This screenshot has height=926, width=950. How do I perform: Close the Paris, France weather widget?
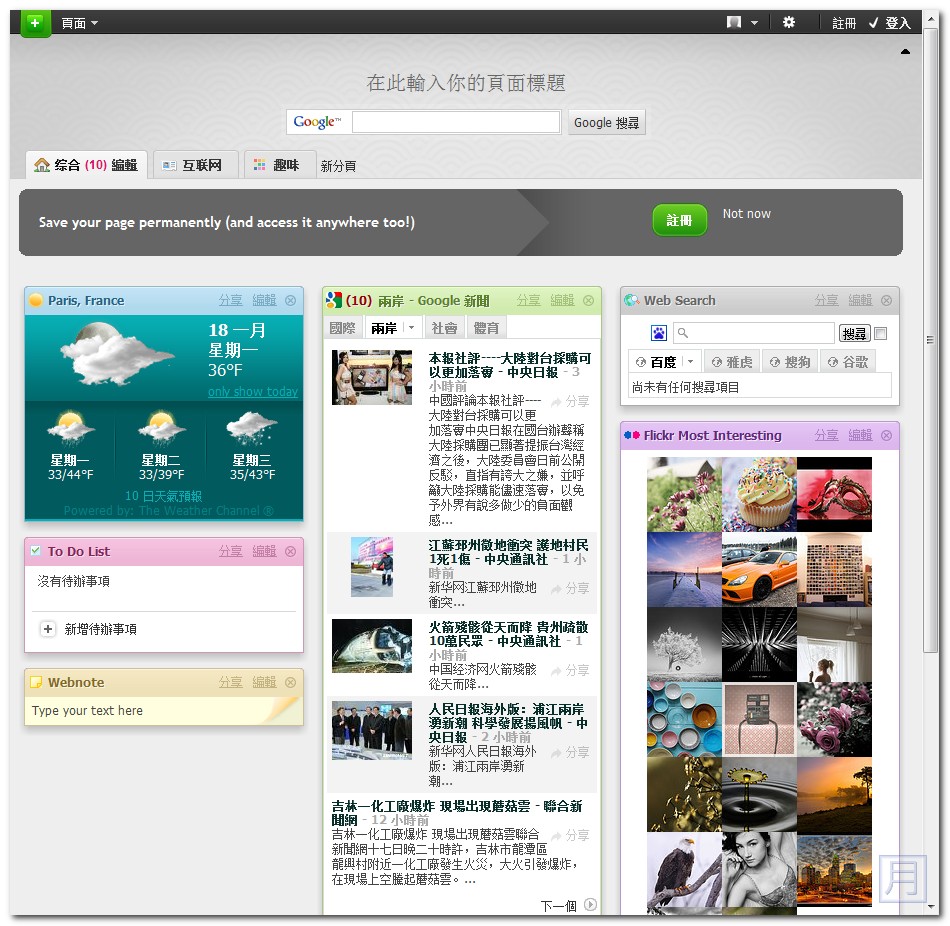click(x=290, y=300)
